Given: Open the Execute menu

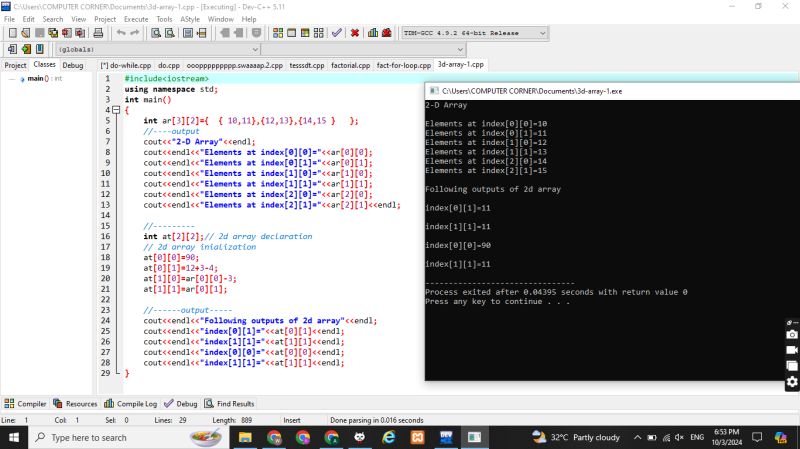Looking at the screenshot, I should (136, 19).
